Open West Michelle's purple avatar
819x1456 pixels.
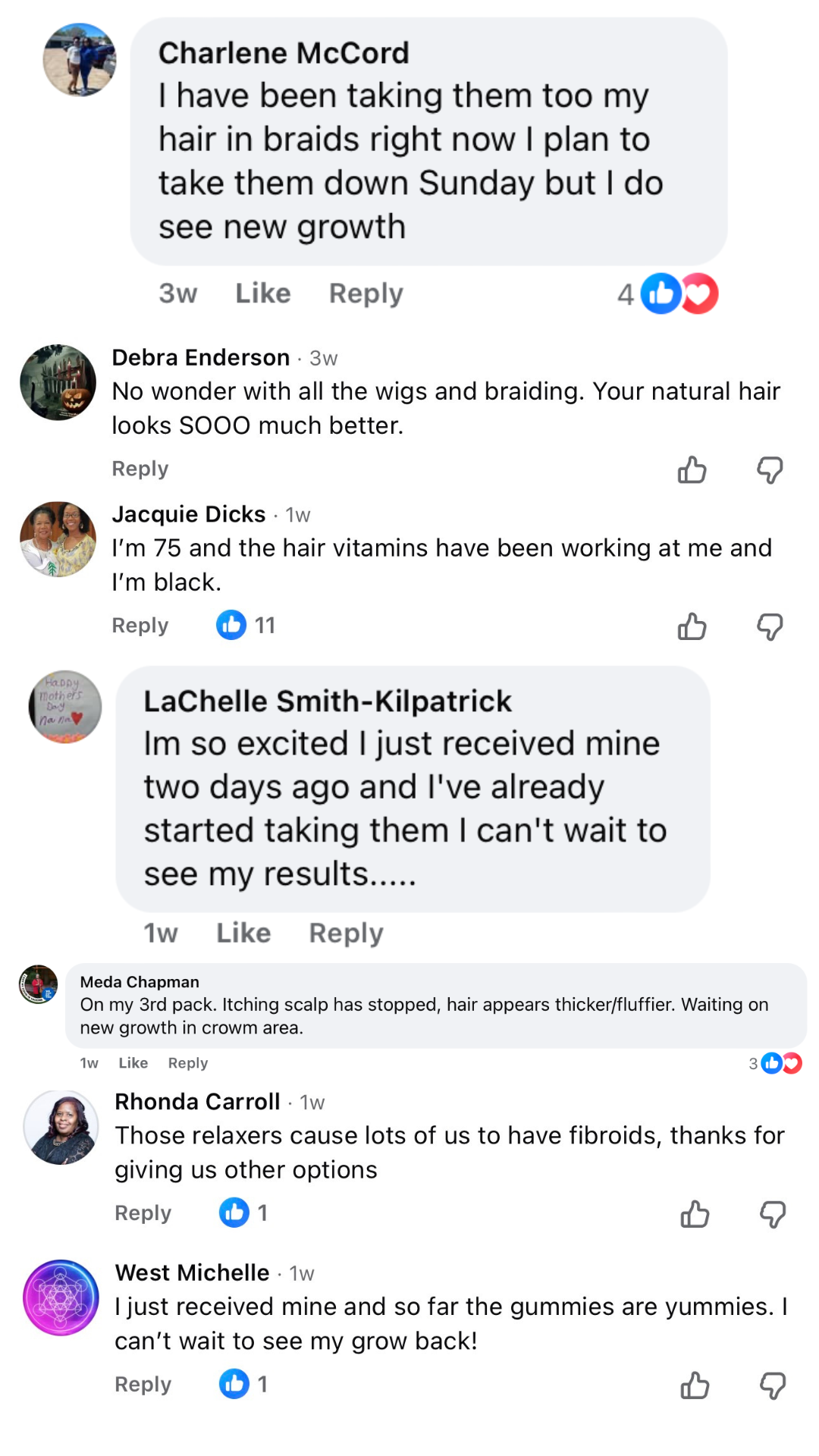pos(61,1298)
